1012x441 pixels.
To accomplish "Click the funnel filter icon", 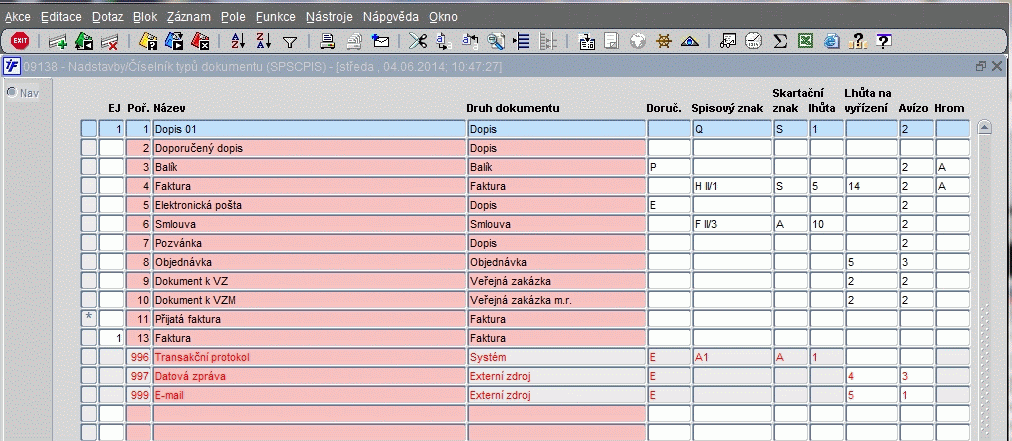I will point(290,43).
